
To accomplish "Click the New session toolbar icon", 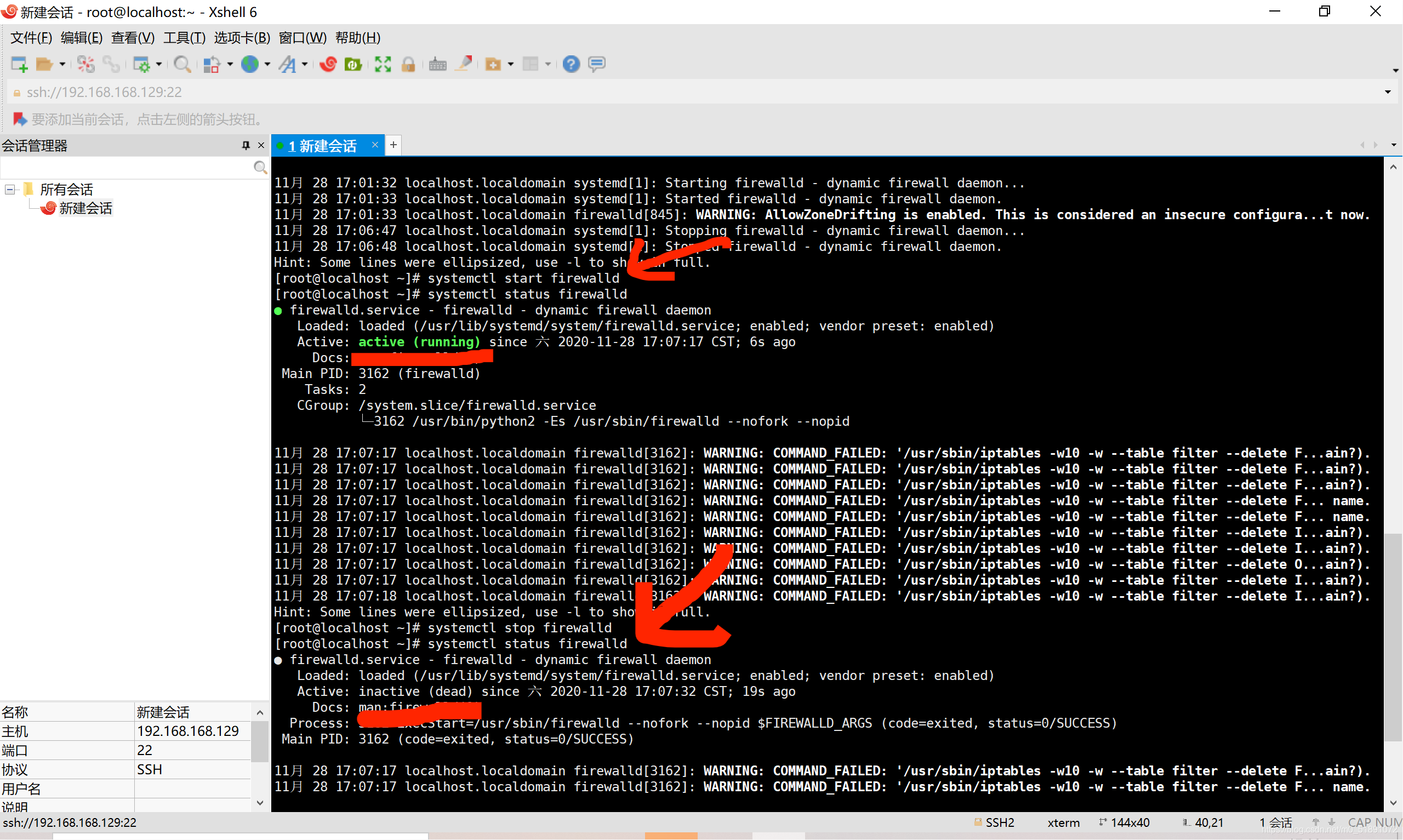I will pos(19,65).
